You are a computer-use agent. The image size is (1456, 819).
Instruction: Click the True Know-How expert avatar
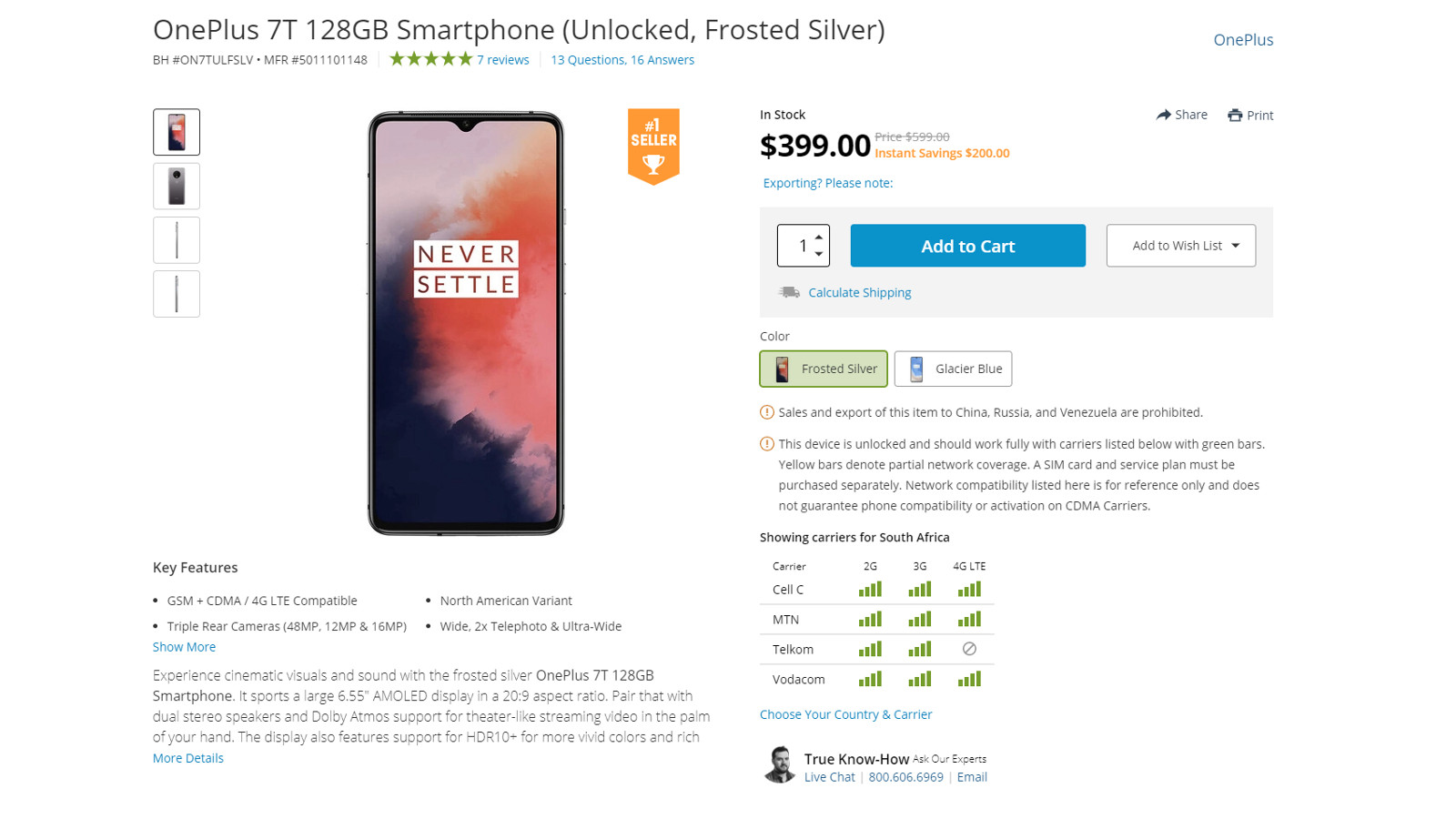[x=779, y=764]
